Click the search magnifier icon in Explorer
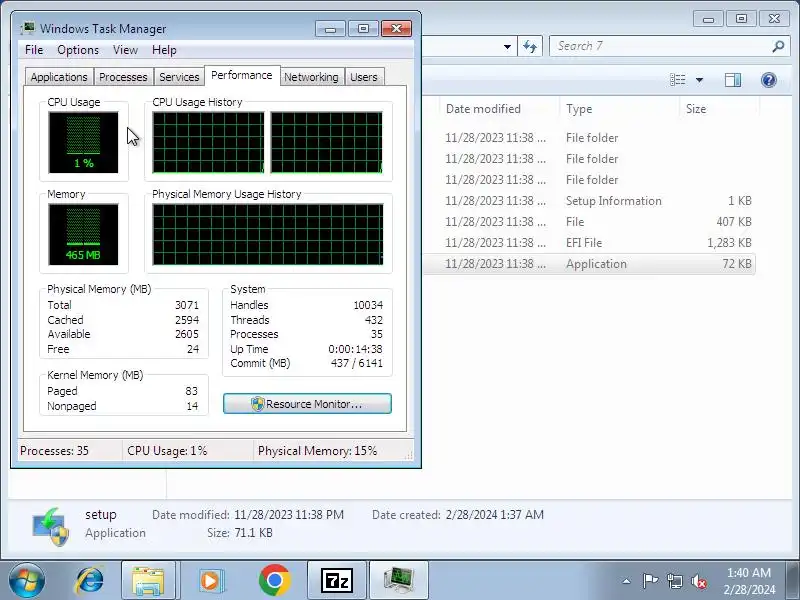Viewport: 800px width, 600px height. click(778, 46)
